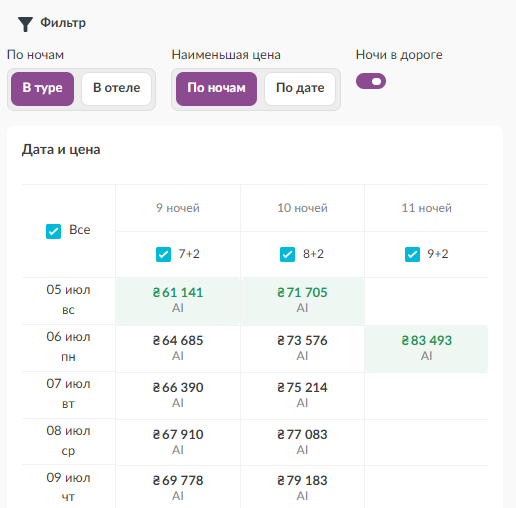
Task: Uncheck the 8+2 nights checkbox
Action: [x=287, y=254]
